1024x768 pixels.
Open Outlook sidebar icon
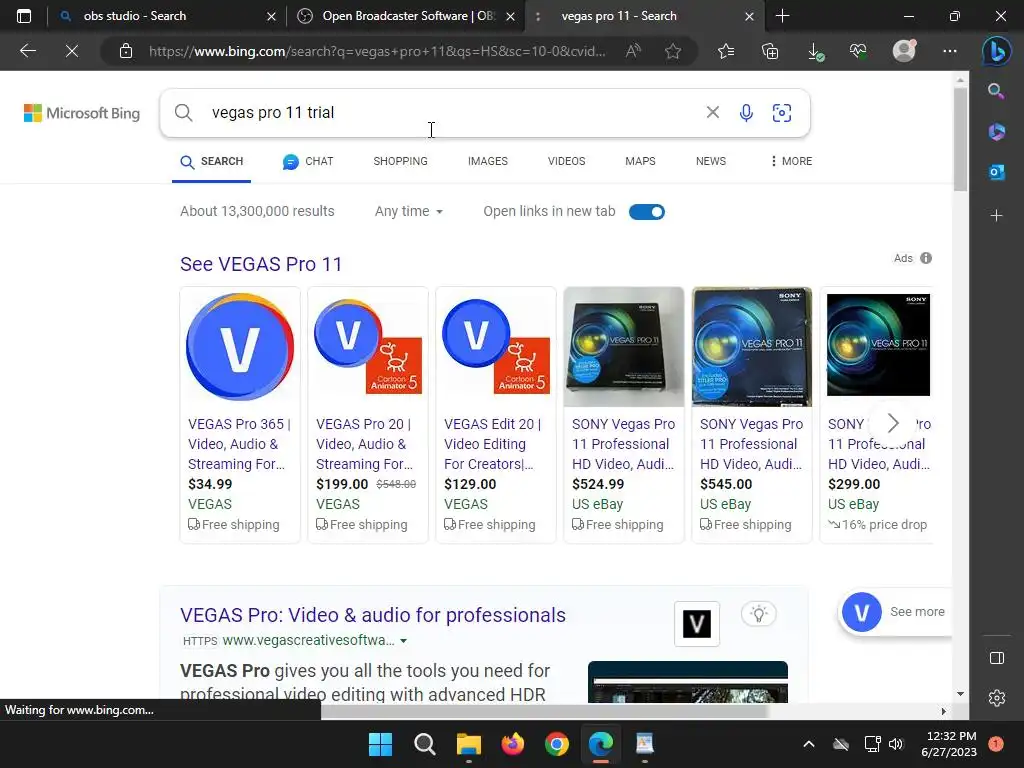(996, 172)
